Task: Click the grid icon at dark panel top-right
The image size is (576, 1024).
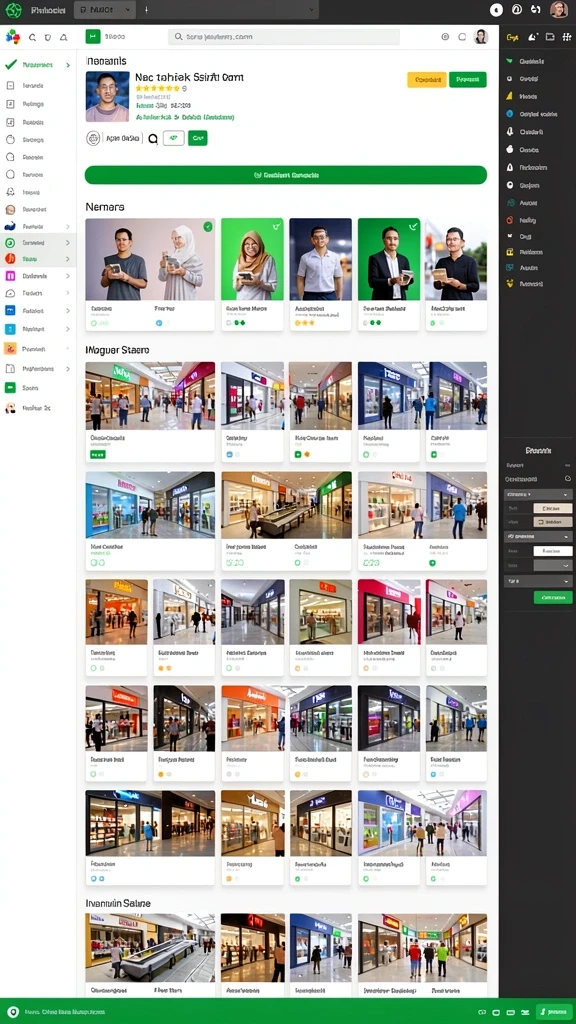Action: [567, 37]
